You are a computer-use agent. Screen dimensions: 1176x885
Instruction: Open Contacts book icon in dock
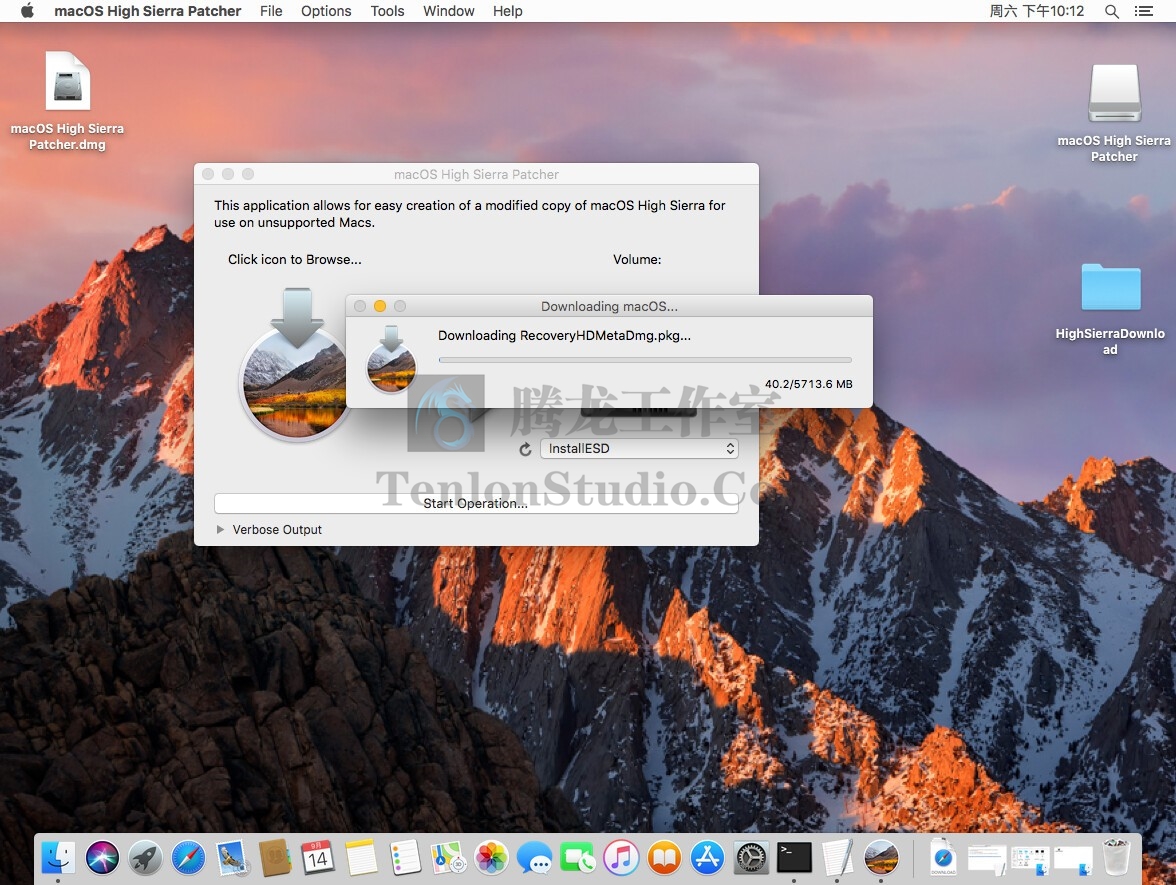pos(274,857)
